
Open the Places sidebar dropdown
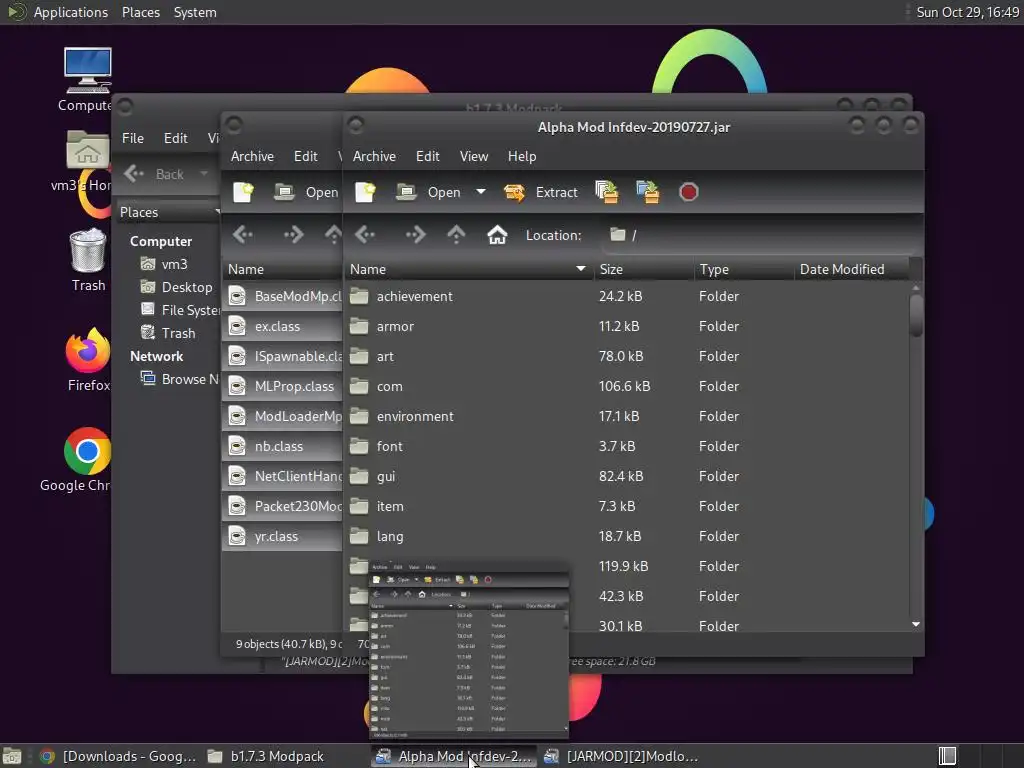point(168,212)
